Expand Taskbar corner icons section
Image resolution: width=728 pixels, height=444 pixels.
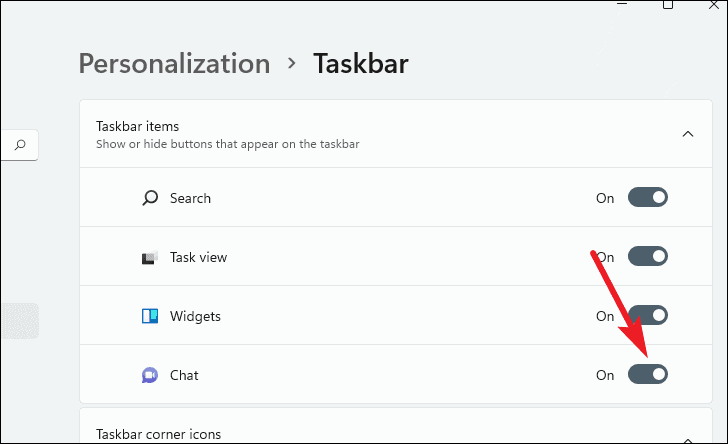688,440
